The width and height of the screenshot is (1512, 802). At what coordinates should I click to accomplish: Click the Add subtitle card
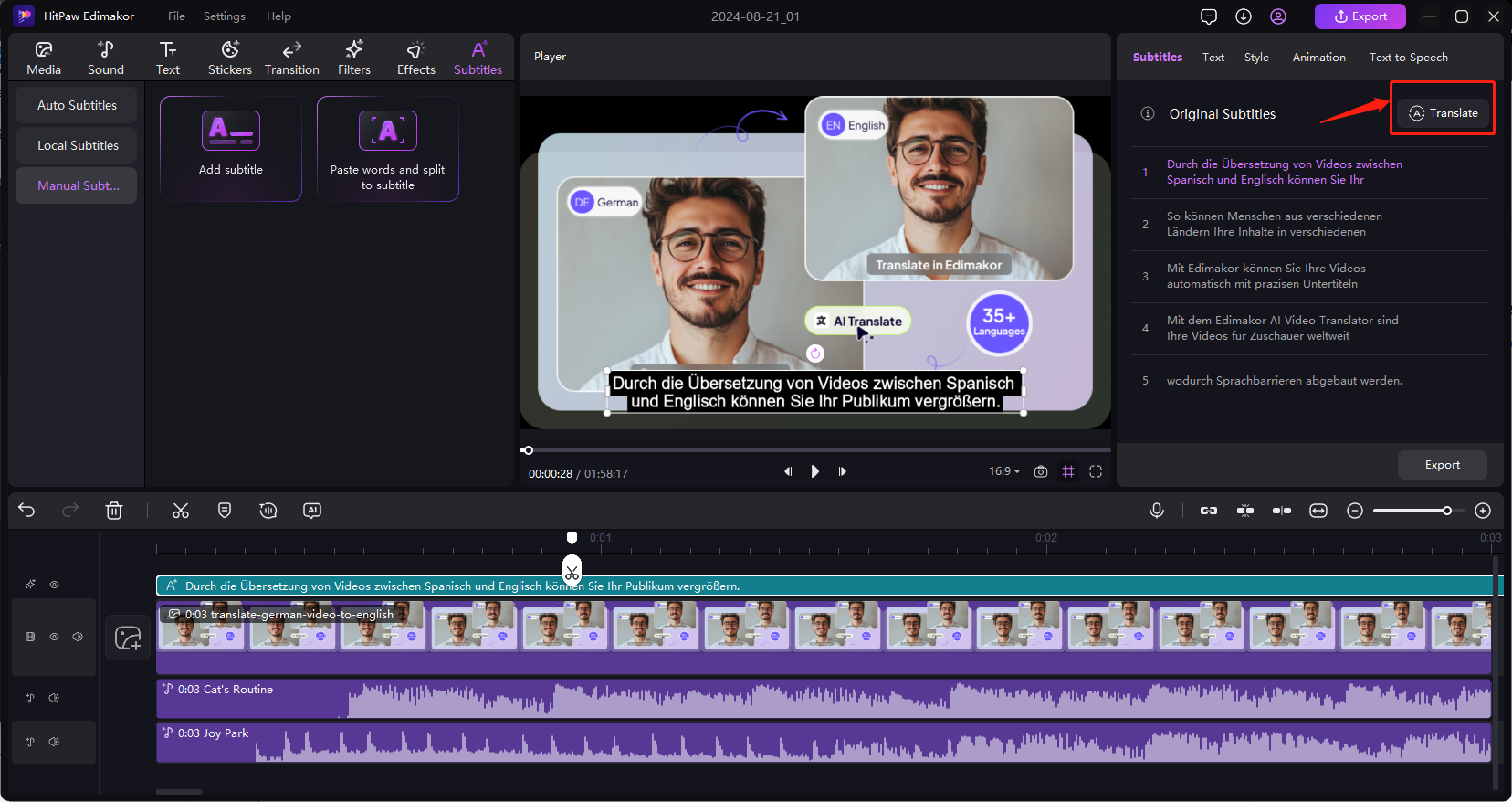click(x=231, y=148)
